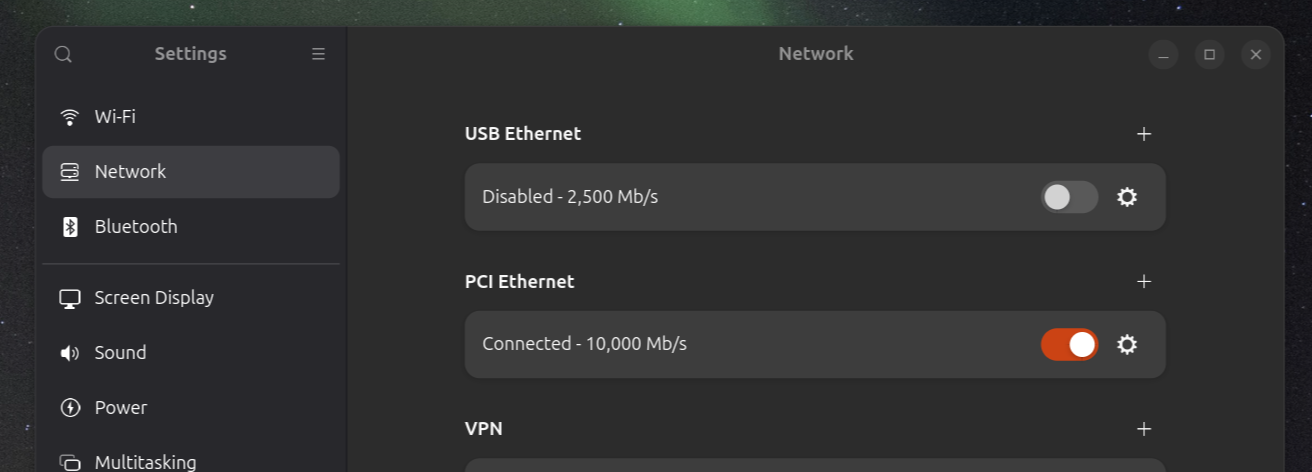
Task: Go to Sound settings
Action: (120, 353)
